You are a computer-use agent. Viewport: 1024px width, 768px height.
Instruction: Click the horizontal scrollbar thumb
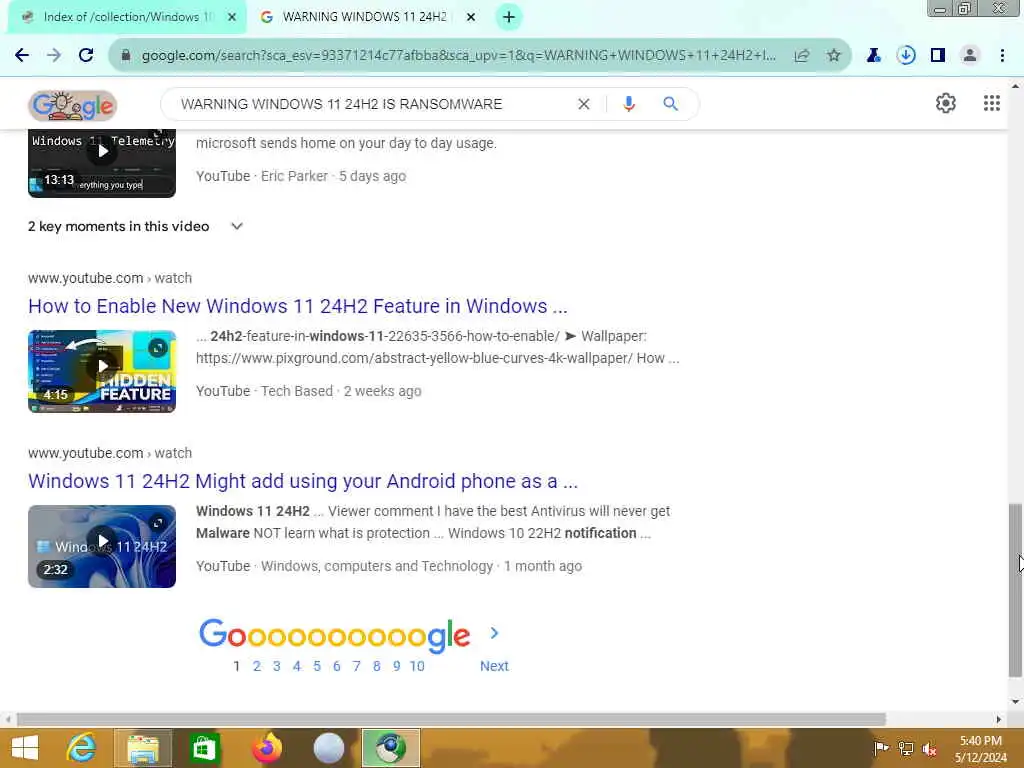coord(451,719)
